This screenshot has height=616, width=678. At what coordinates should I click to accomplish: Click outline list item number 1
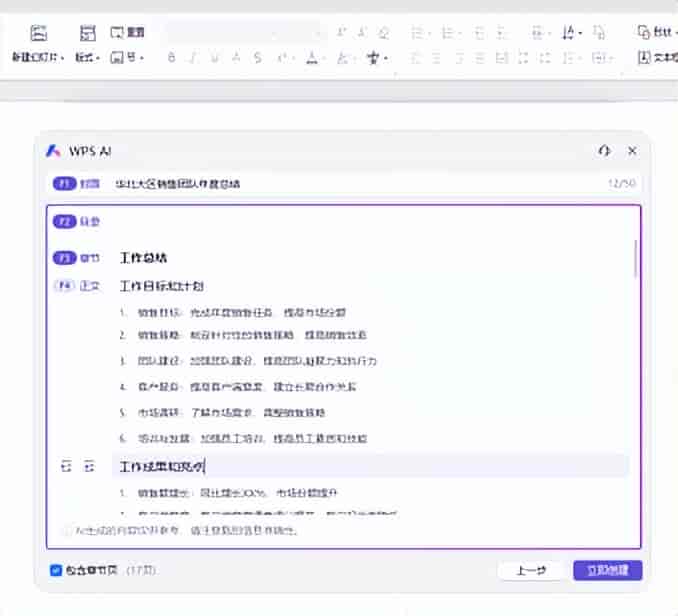(233, 313)
